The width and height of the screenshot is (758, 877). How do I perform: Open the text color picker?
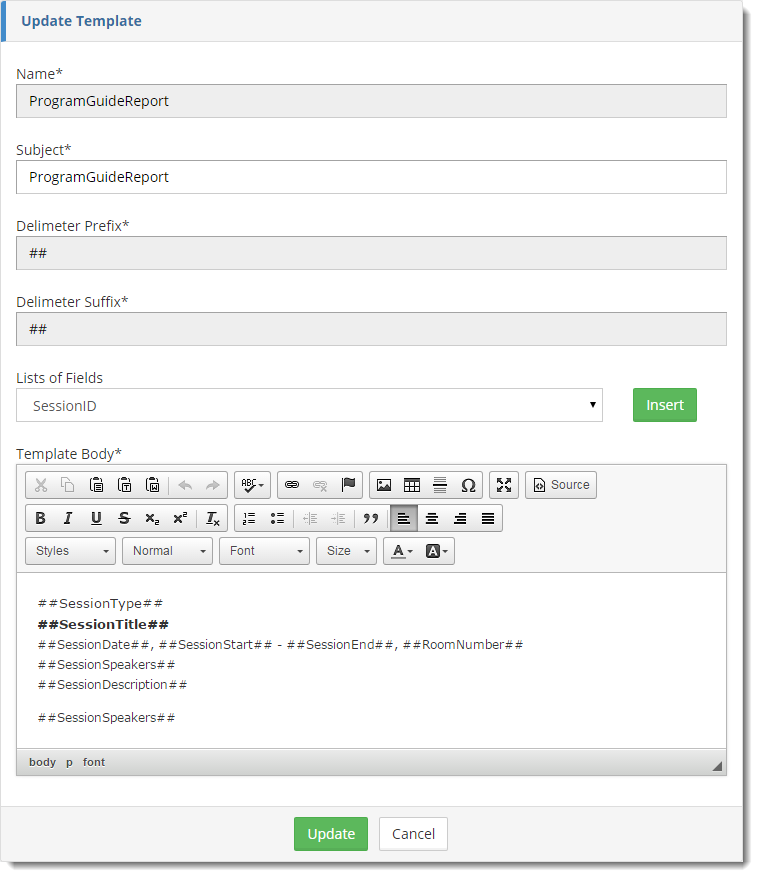(x=402, y=551)
